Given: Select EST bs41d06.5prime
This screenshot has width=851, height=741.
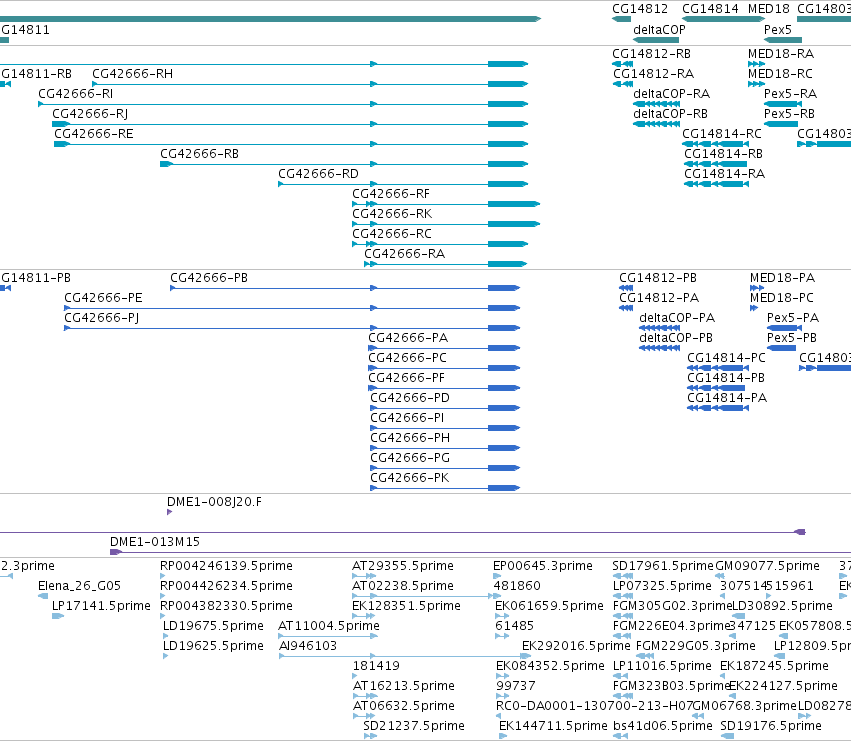Looking at the screenshot, I should pos(663,726).
